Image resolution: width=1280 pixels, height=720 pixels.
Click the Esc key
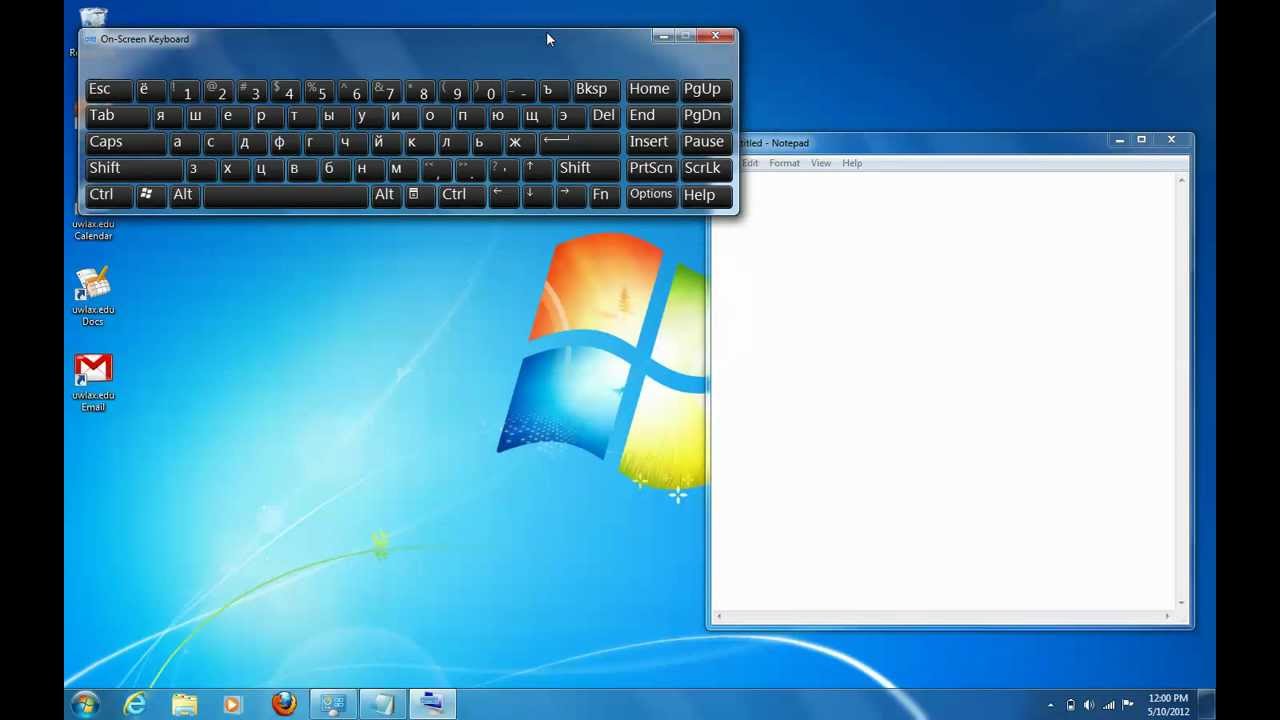[x=108, y=90]
